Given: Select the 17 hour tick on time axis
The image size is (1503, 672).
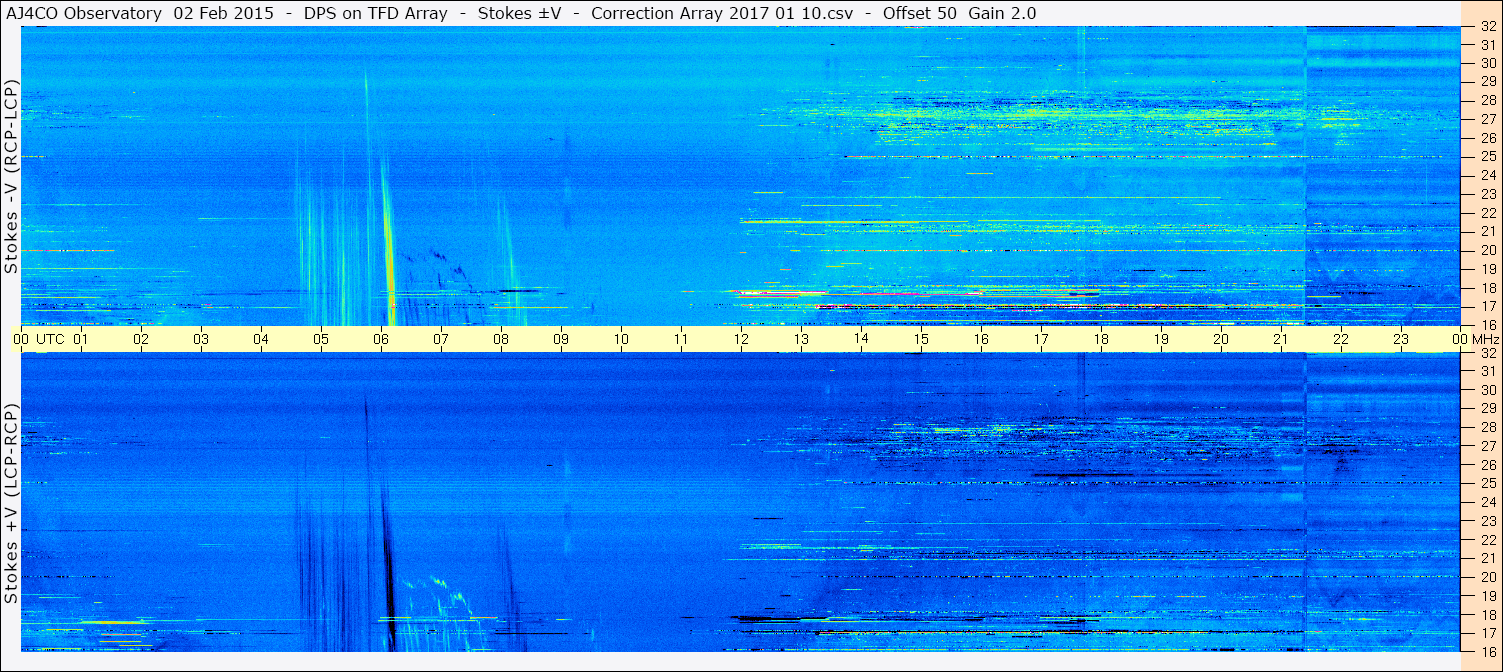Looking at the screenshot, I should [1041, 339].
